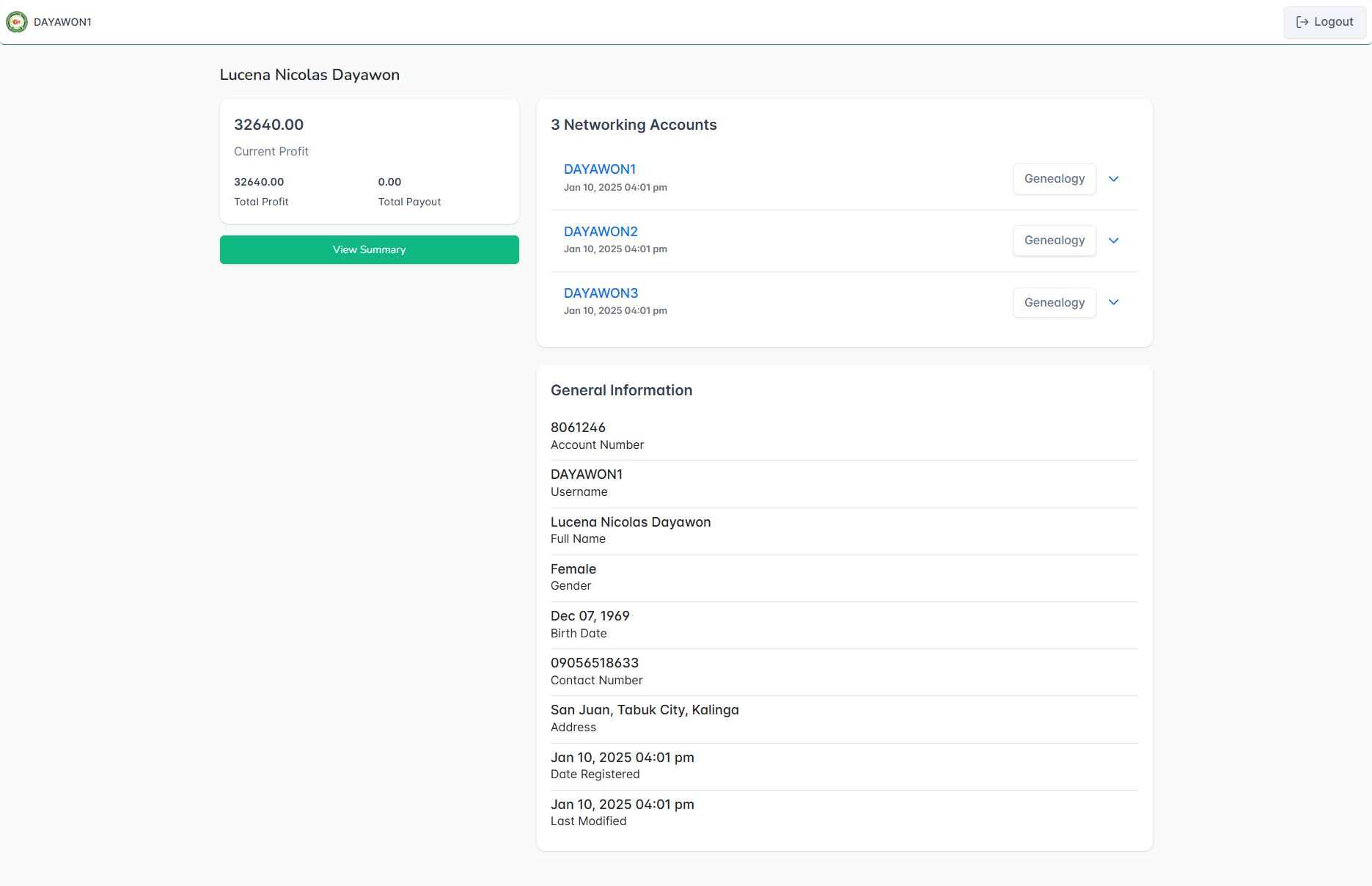The image size is (1372, 886).
Task: Click the company logo in the top left corner
Action: [17, 21]
